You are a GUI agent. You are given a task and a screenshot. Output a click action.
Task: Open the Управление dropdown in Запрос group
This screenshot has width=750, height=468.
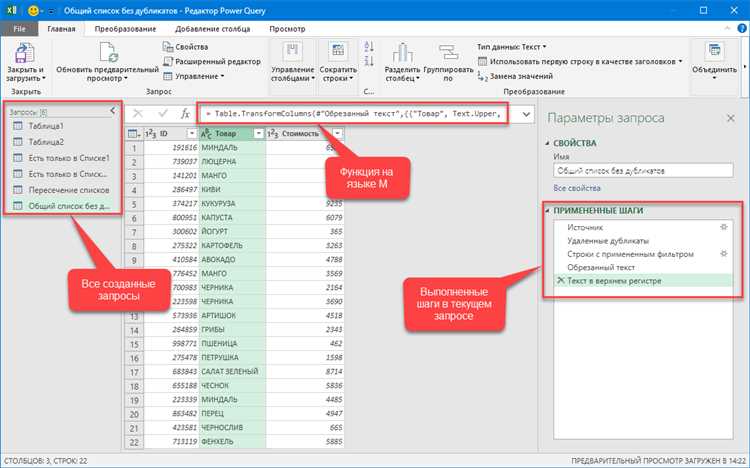(193, 76)
